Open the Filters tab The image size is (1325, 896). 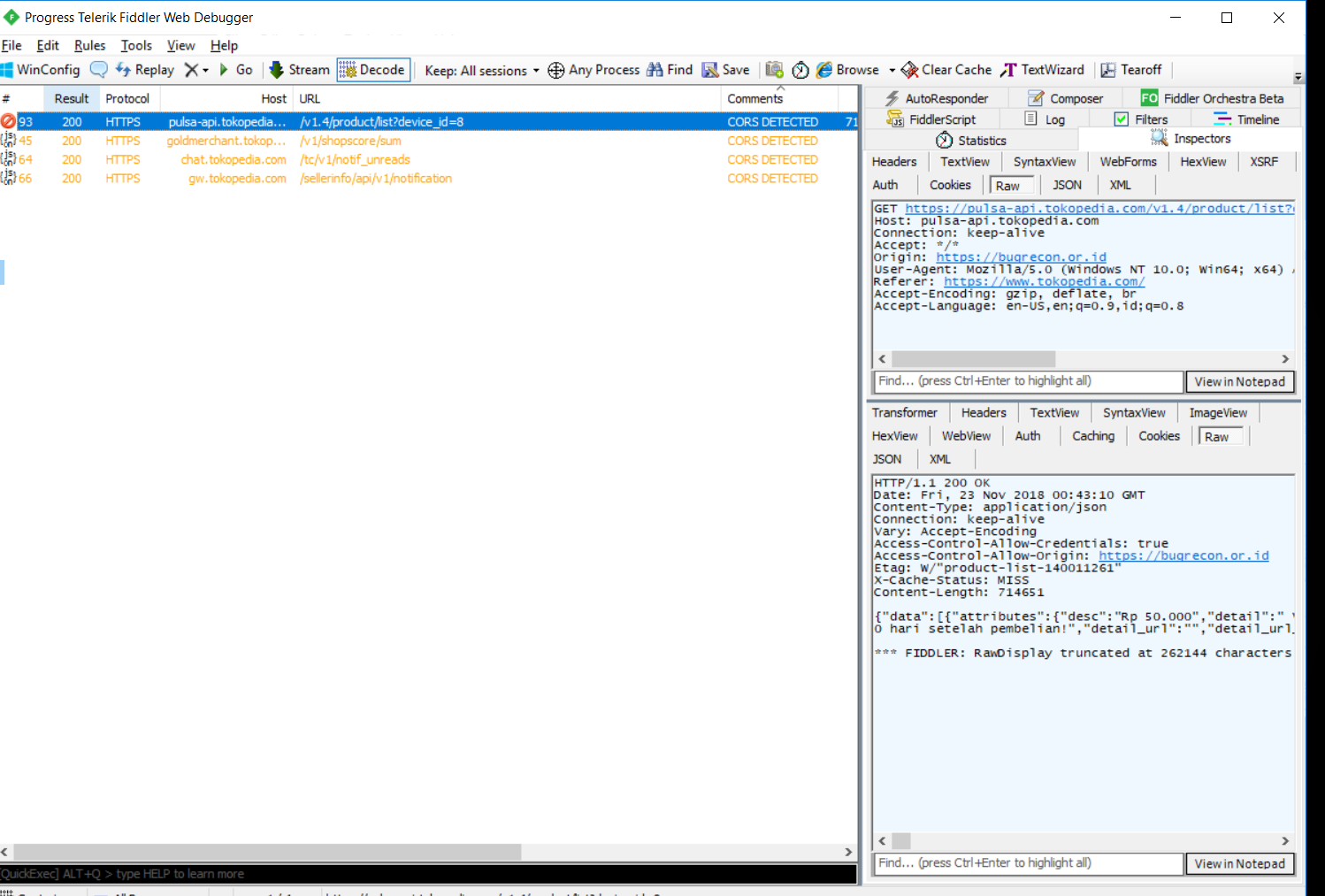pyautogui.click(x=1141, y=119)
